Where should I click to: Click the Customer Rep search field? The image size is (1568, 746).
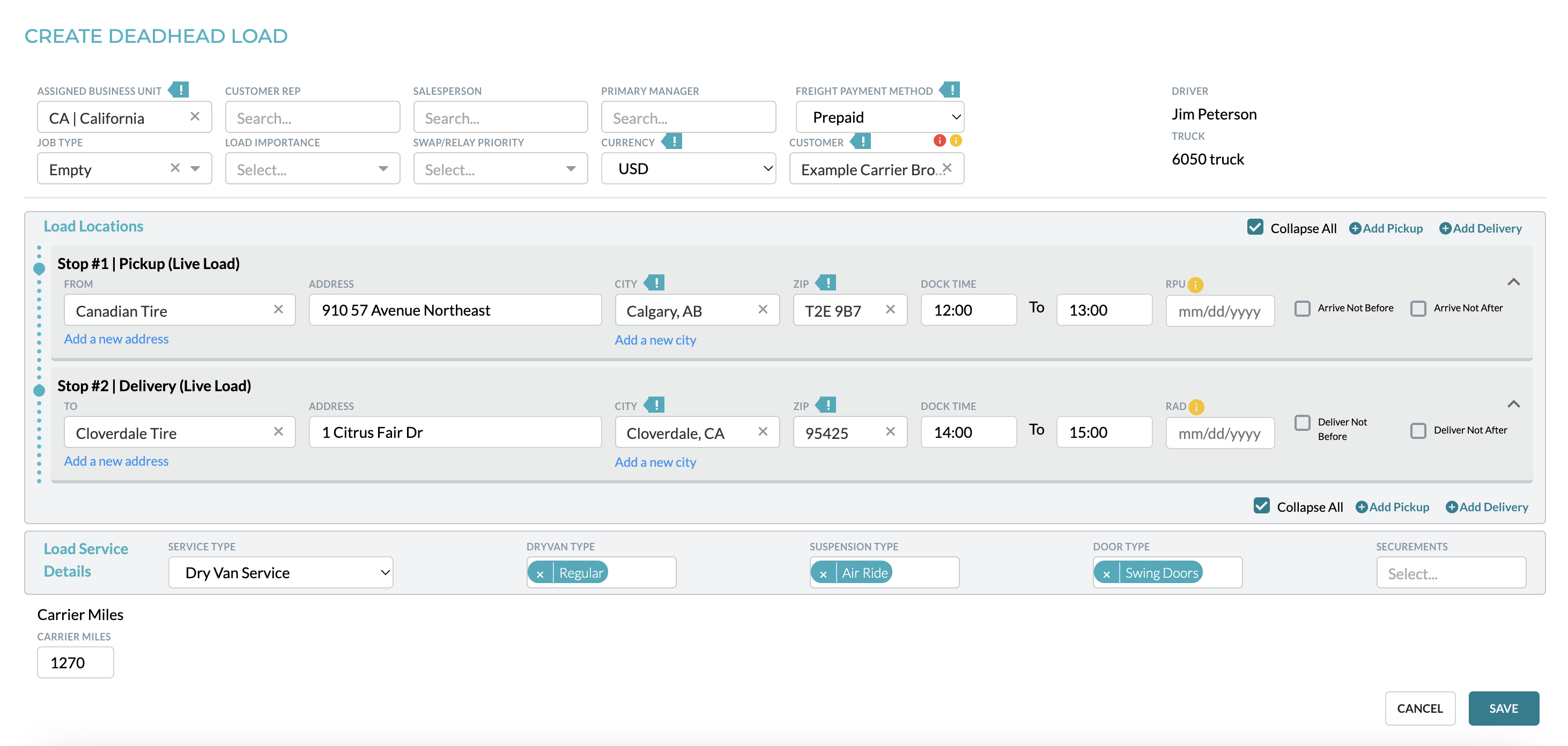pos(312,117)
